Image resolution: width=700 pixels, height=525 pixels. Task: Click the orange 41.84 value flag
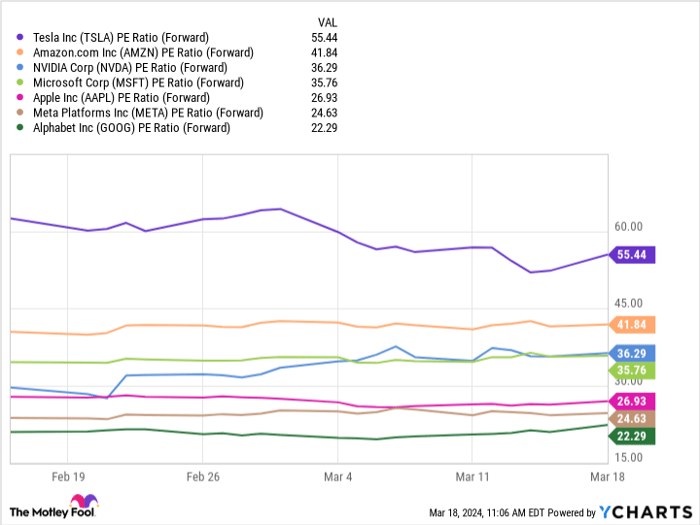[x=631, y=325]
